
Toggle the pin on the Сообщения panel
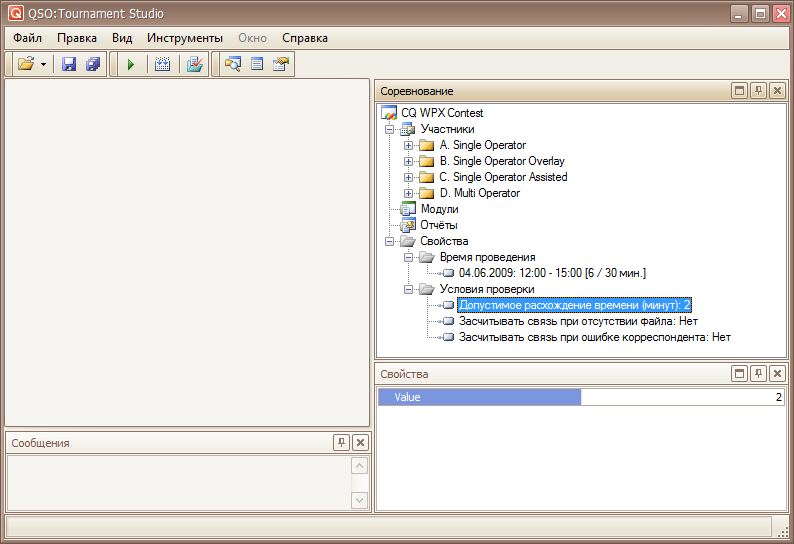coord(341,443)
